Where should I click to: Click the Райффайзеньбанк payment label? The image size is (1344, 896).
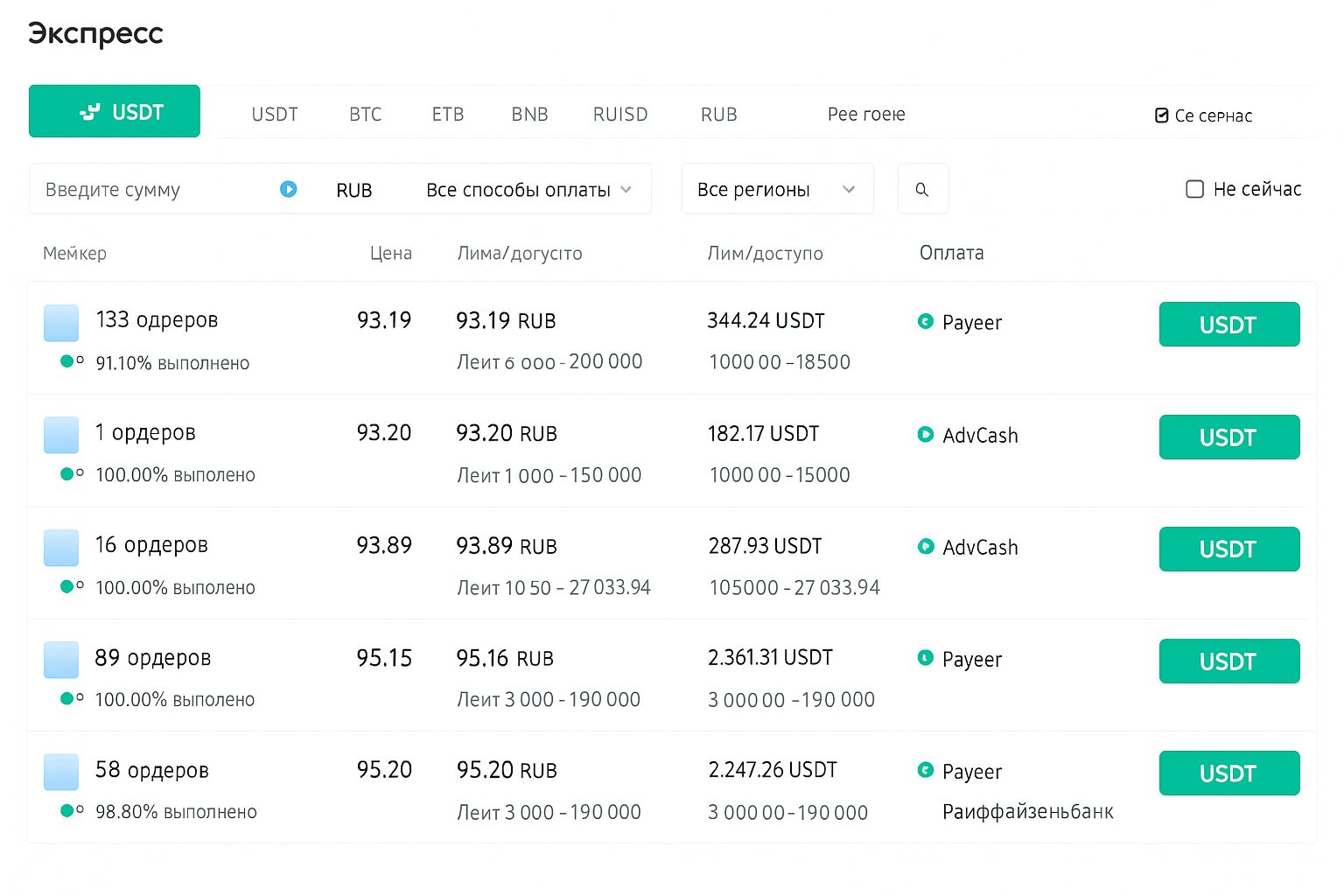[1028, 812]
